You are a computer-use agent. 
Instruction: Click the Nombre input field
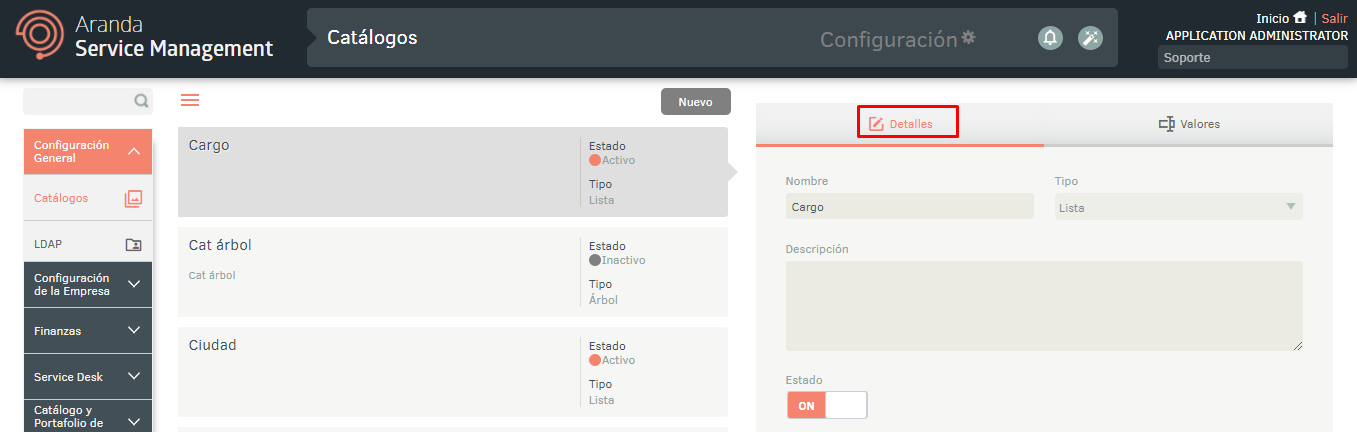coord(908,207)
